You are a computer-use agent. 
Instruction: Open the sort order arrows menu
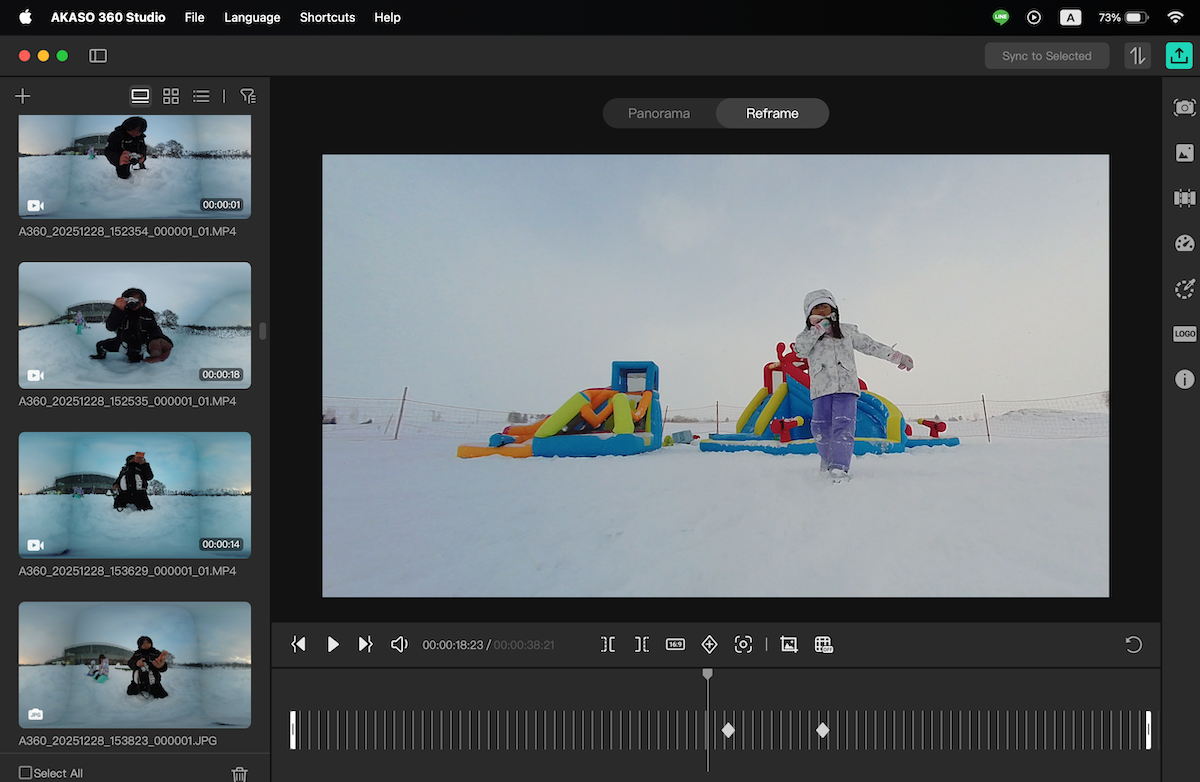tap(1137, 56)
